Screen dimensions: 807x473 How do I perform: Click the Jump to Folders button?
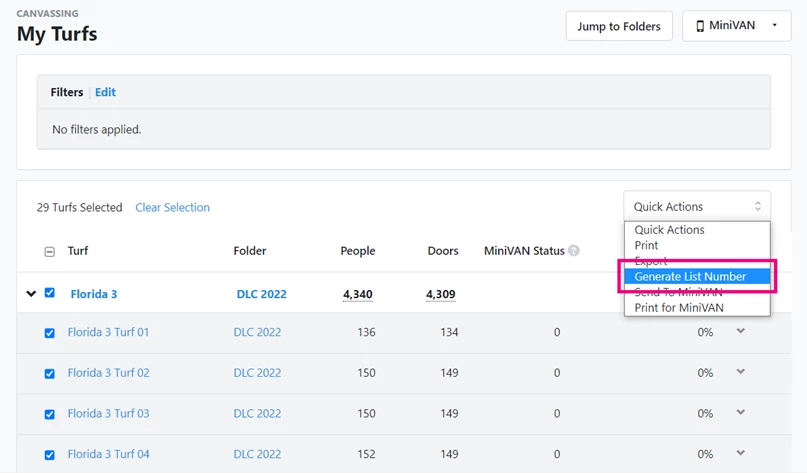pyautogui.click(x=619, y=26)
